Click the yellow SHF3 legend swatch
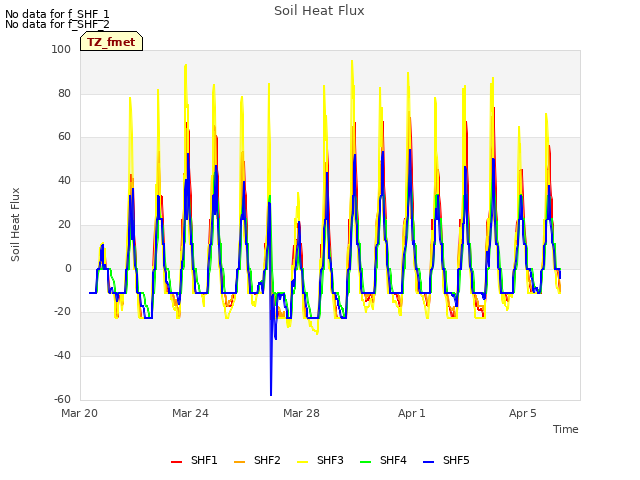Image resolution: width=640 pixels, height=480 pixels. (302, 462)
